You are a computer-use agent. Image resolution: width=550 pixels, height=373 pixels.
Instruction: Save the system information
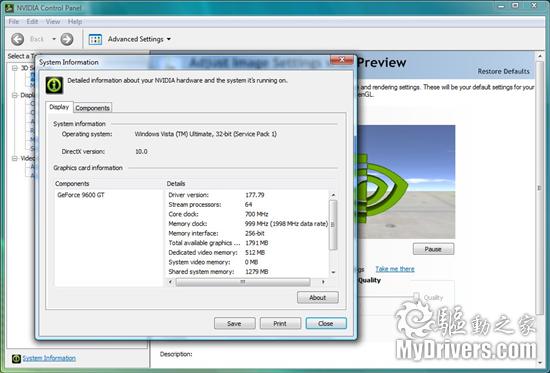coord(234,323)
